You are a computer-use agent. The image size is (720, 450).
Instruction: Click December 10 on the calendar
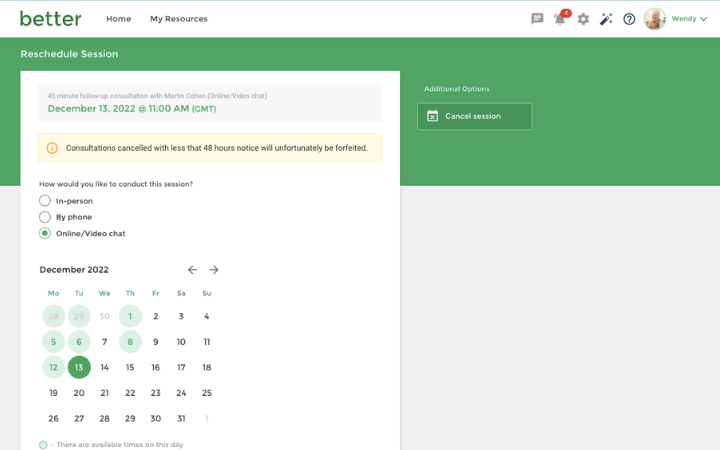click(181, 342)
